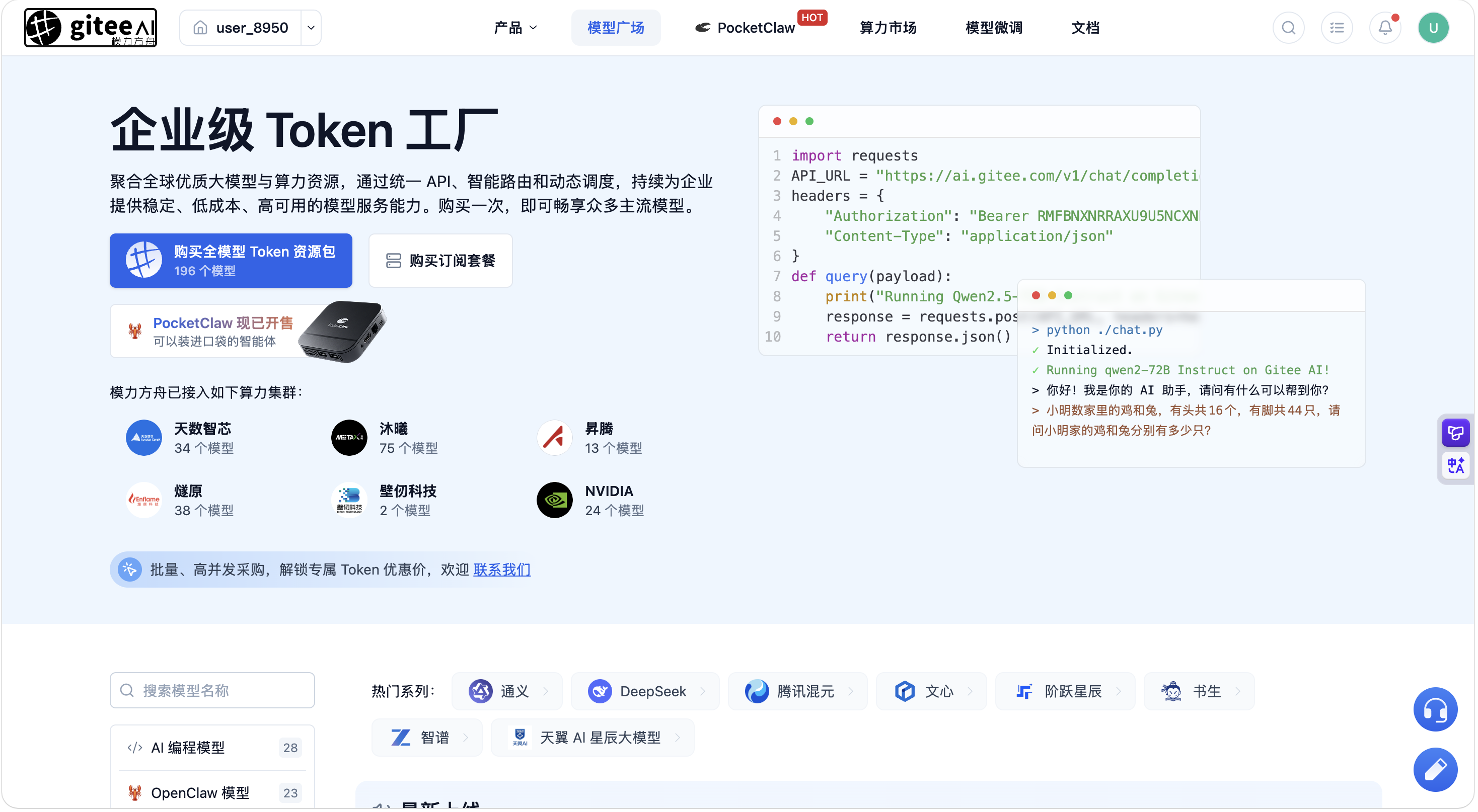Click the '34 个模型' count under 天数智芯
The image size is (1478, 812).
pos(204,448)
